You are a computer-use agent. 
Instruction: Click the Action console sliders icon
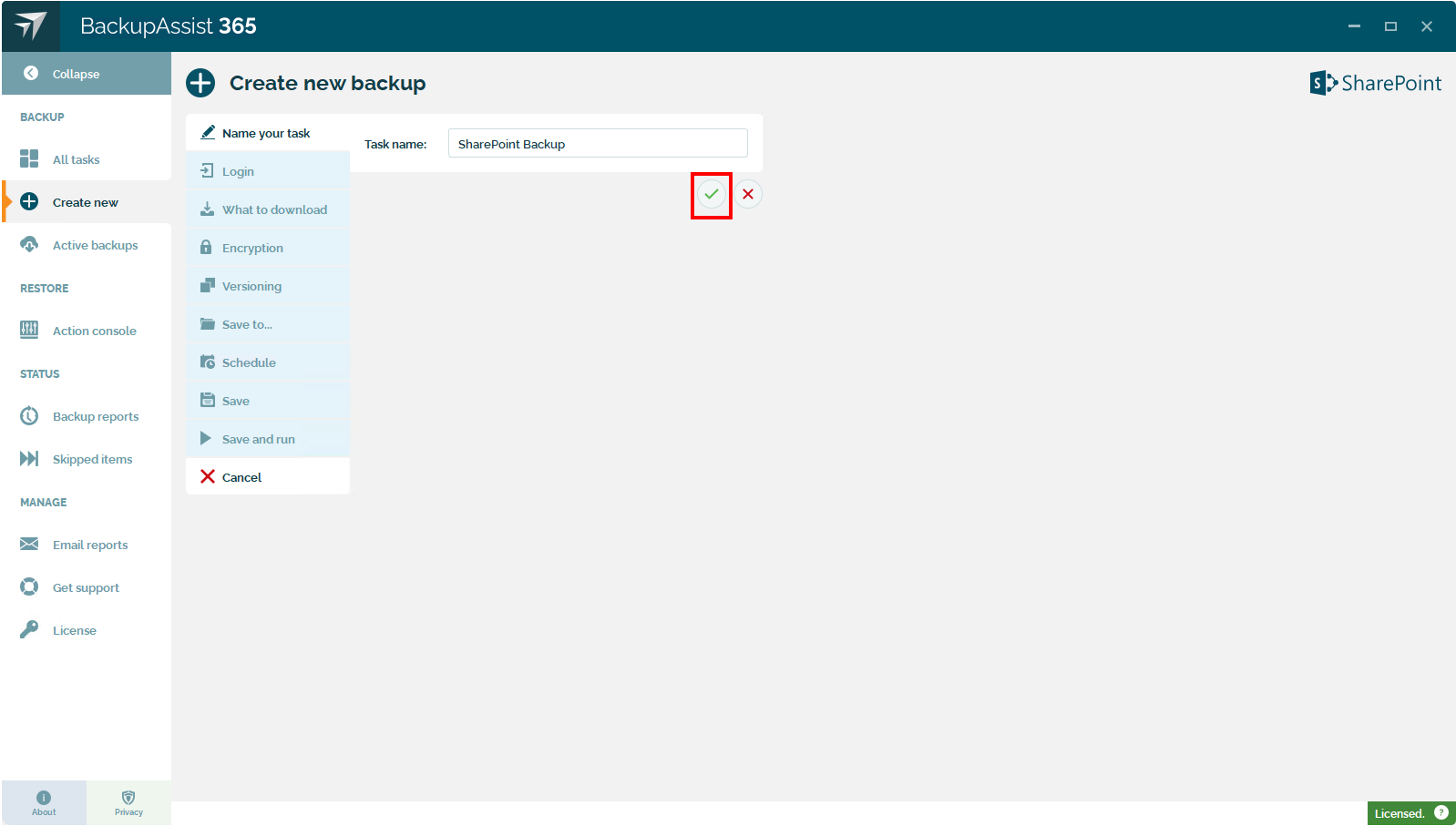point(29,331)
